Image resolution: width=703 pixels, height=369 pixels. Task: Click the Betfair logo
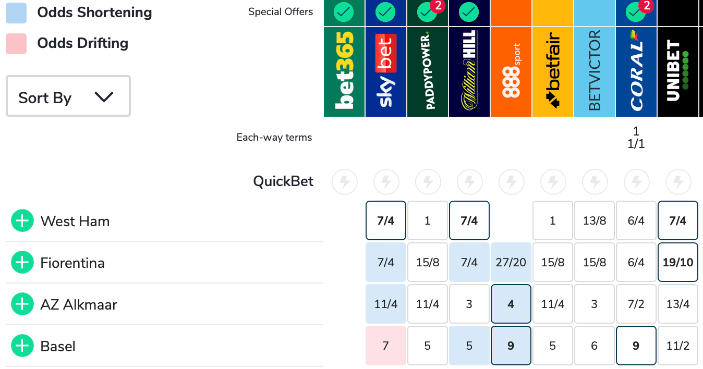pos(553,72)
